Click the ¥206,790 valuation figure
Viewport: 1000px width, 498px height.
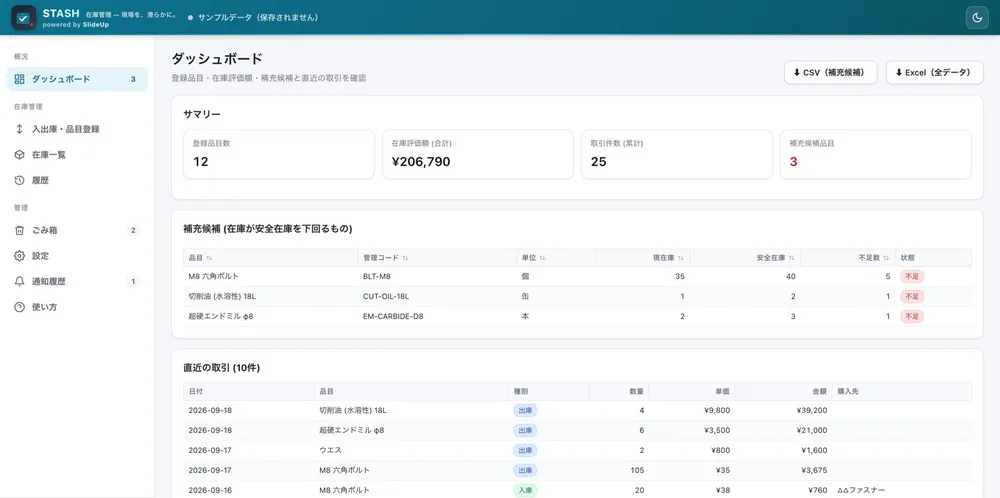click(421, 162)
